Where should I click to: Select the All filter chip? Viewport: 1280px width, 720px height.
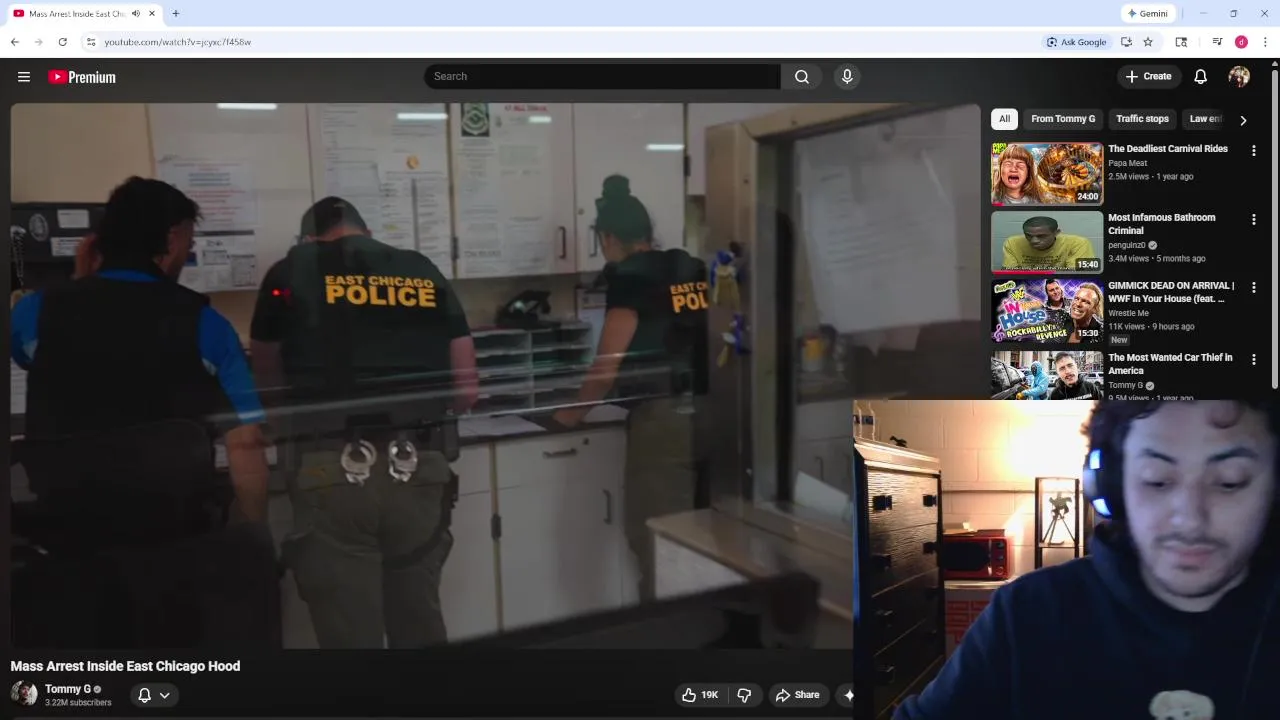coord(1004,119)
